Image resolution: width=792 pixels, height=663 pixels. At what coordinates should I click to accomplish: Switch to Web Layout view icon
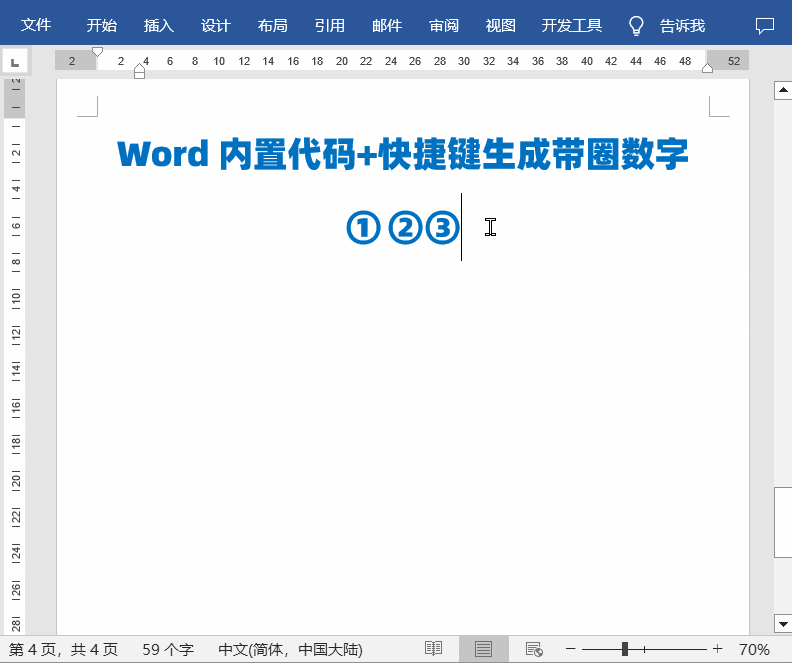(x=534, y=649)
